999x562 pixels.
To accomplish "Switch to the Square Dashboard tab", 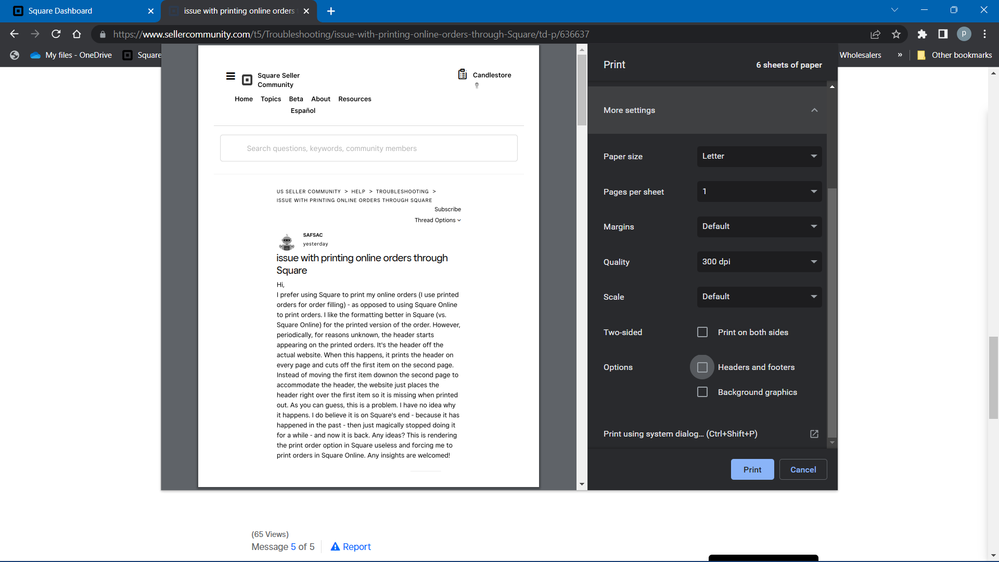I will (x=80, y=11).
